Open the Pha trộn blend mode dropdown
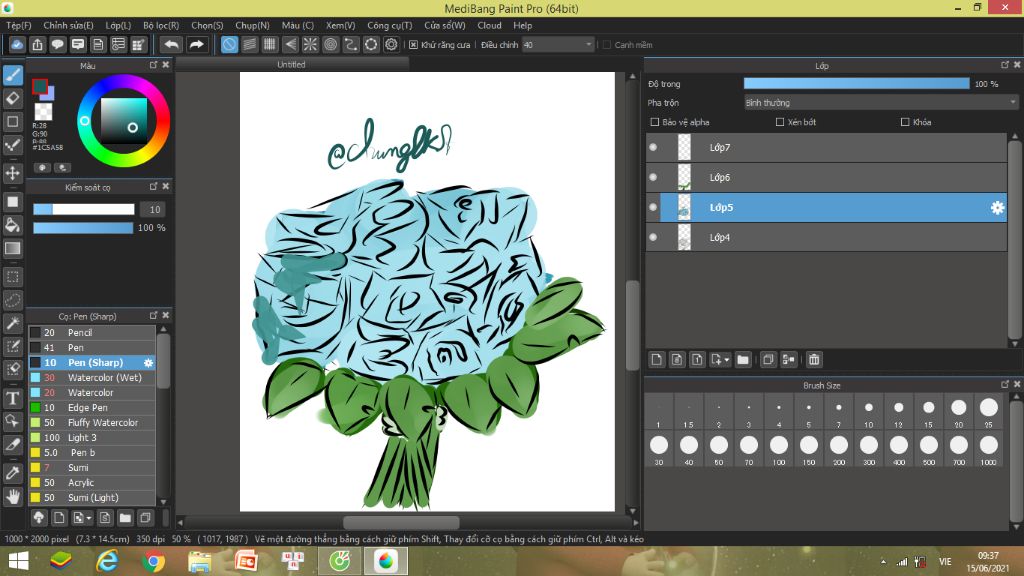The width and height of the screenshot is (1024, 576). (881, 103)
